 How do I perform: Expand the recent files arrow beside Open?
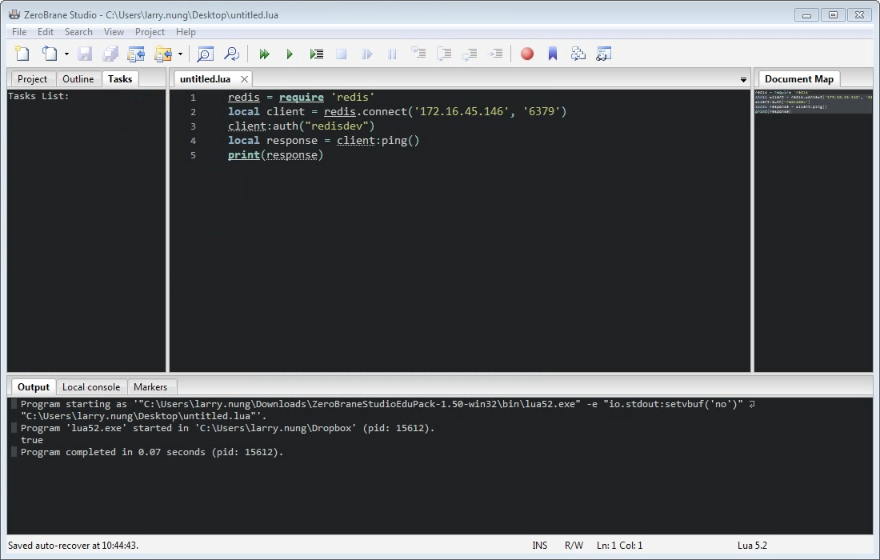coord(66,54)
